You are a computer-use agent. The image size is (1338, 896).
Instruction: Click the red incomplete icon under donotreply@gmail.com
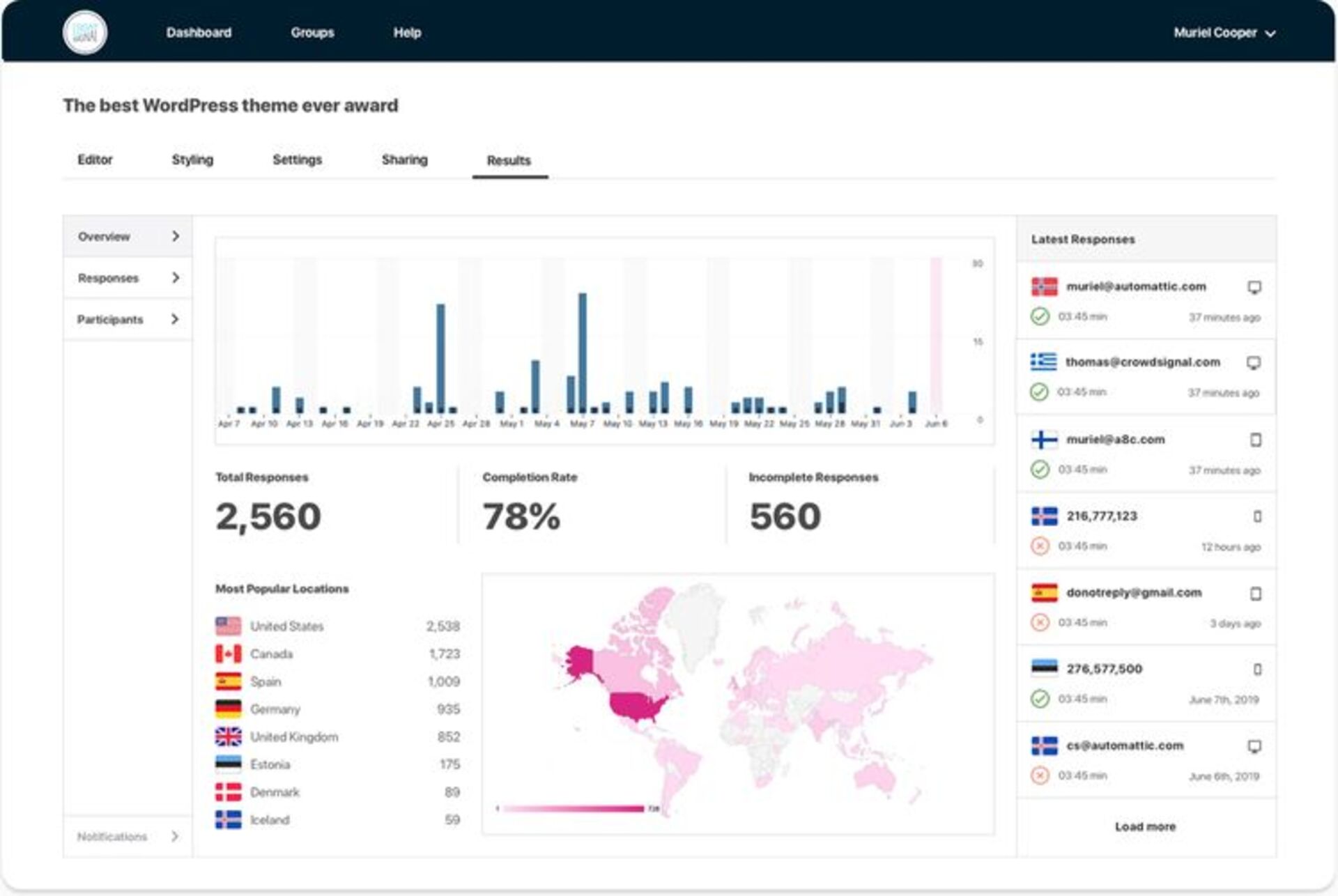(1038, 622)
